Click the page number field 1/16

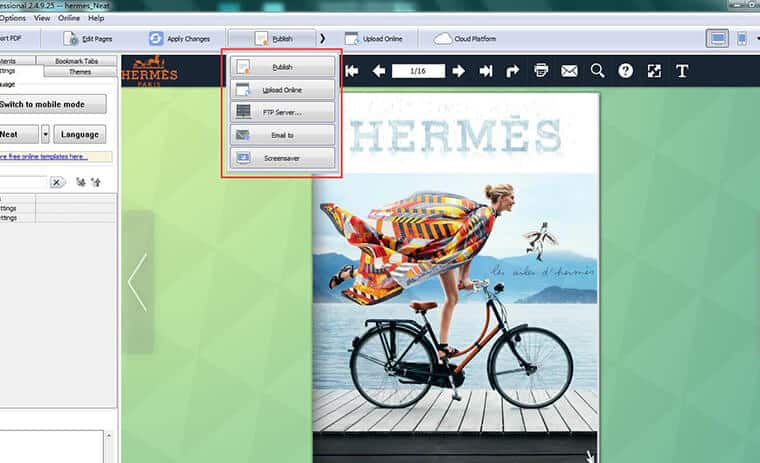coord(418,71)
